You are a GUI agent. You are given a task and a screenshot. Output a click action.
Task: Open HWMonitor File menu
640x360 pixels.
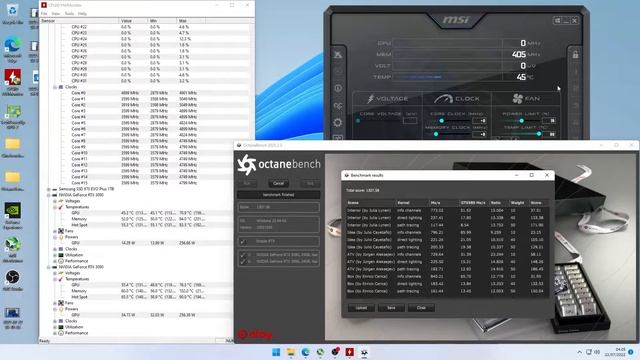tap(44, 13)
